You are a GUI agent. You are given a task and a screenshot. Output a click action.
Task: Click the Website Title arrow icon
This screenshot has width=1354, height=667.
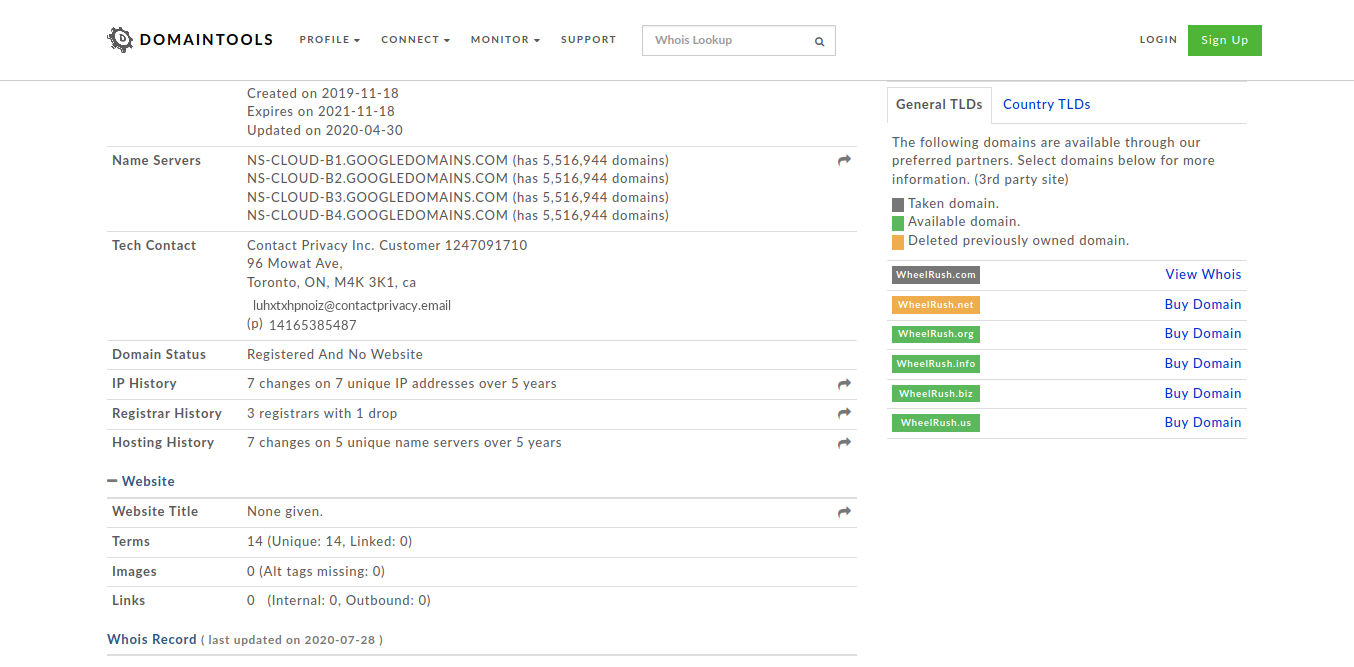pos(844,512)
